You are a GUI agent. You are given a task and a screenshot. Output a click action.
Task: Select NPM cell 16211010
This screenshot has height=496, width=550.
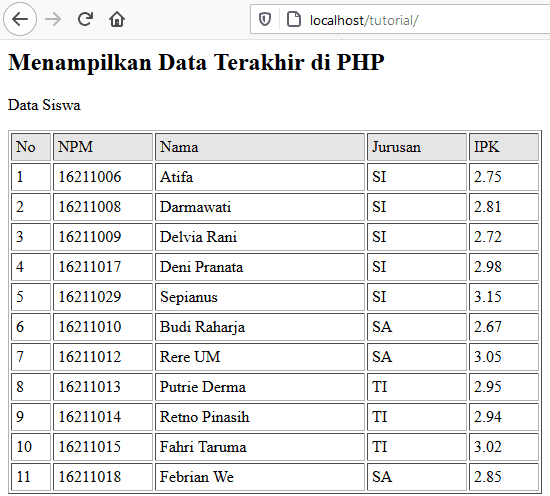coord(103,327)
